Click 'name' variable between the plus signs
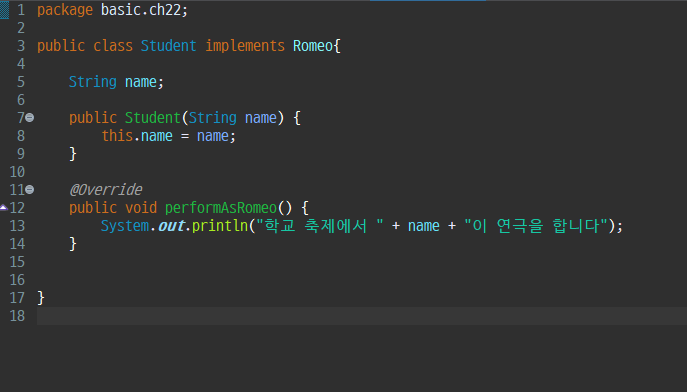Image resolution: width=687 pixels, height=392 pixels. pyautogui.click(x=424, y=226)
